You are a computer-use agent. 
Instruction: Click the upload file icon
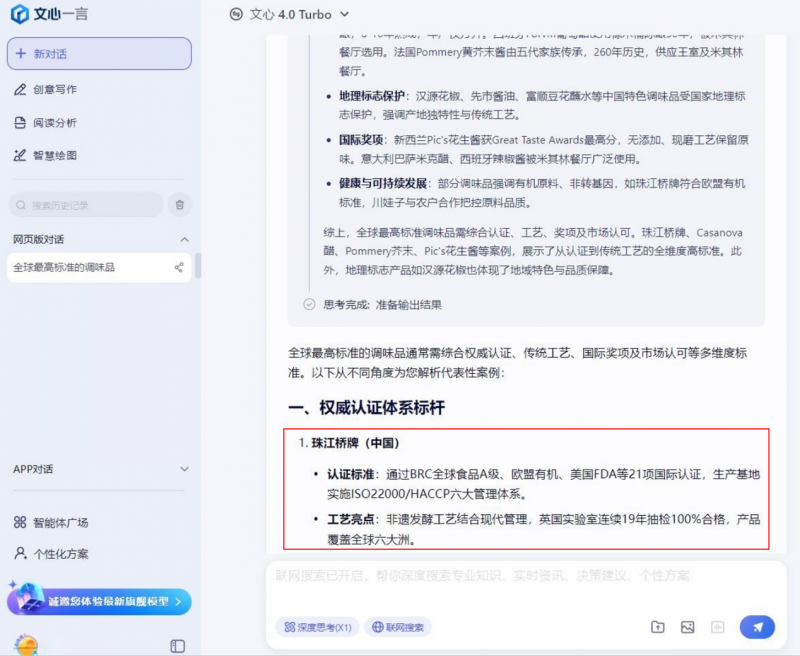(x=658, y=627)
